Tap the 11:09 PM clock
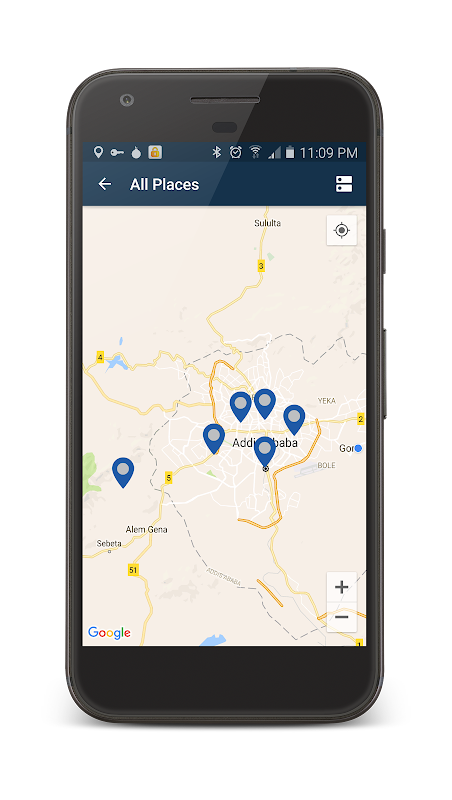This screenshot has height=800, width=452. click(329, 153)
